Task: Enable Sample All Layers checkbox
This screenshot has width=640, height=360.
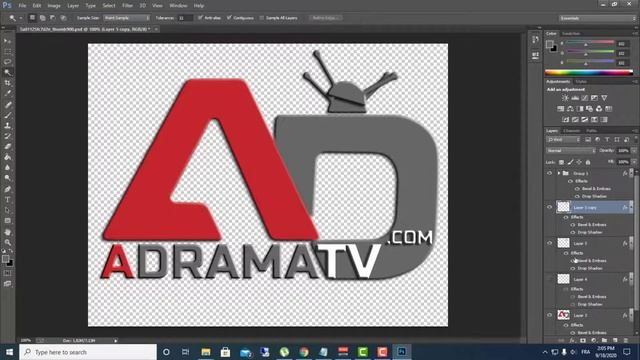Action: tap(262, 18)
